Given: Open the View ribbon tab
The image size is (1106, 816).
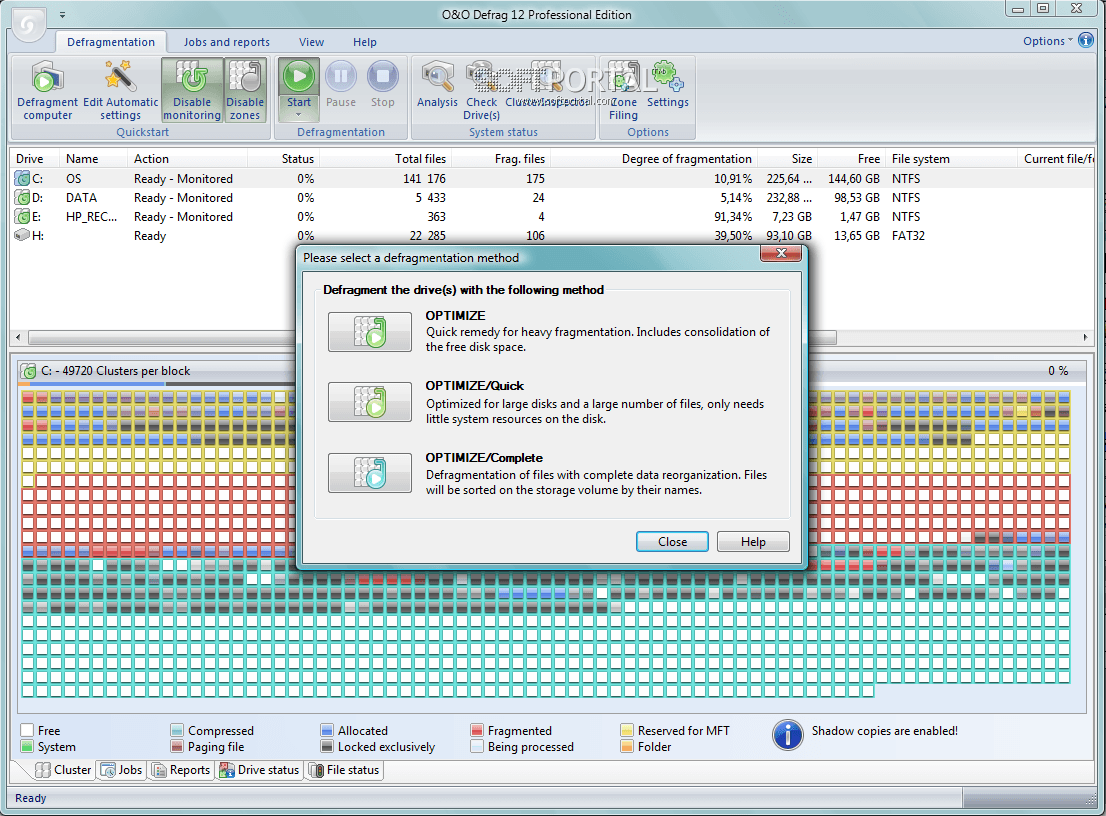Looking at the screenshot, I should coord(311,42).
